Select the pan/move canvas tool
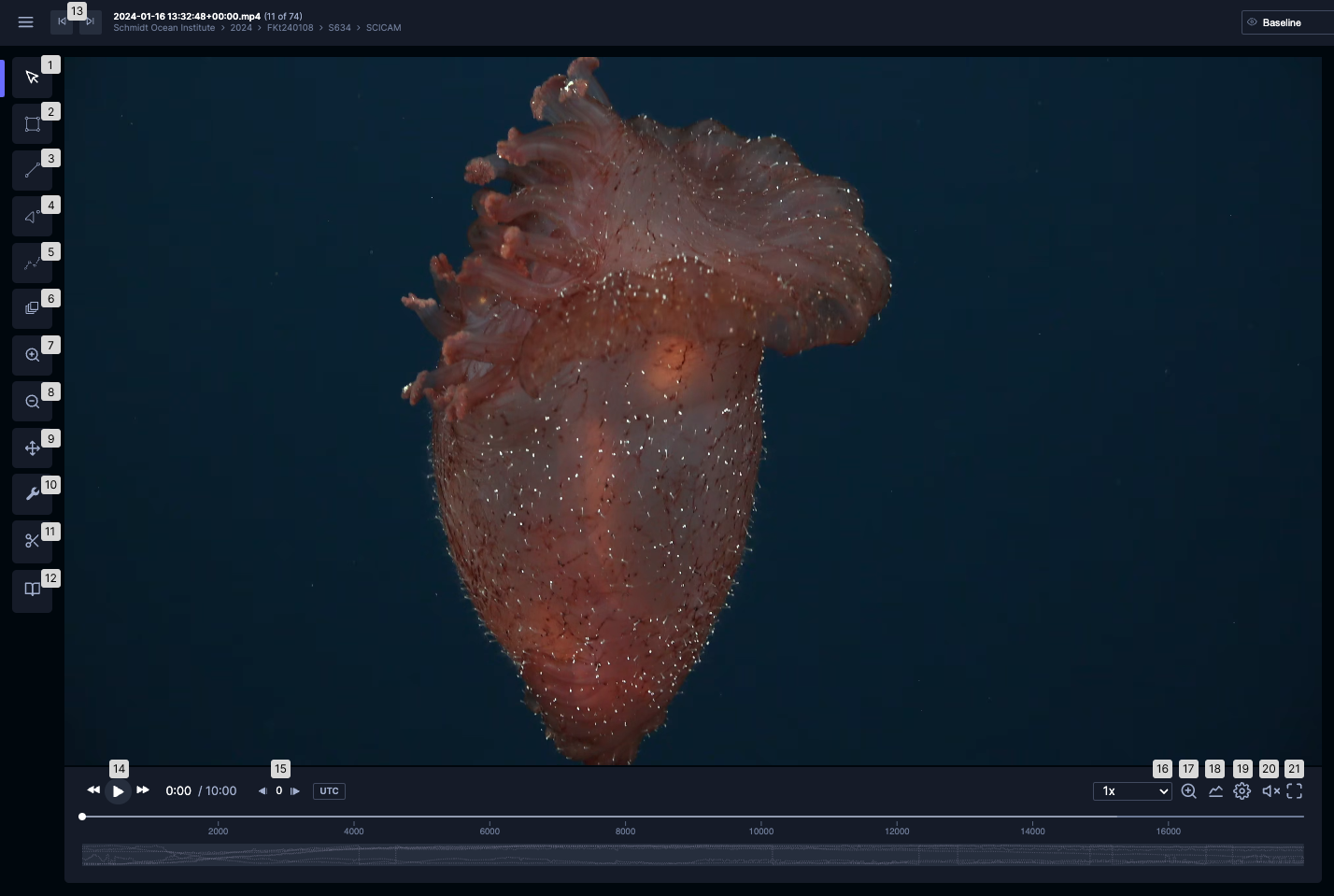This screenshot has height=896, width=1334. tap(32, 448)
